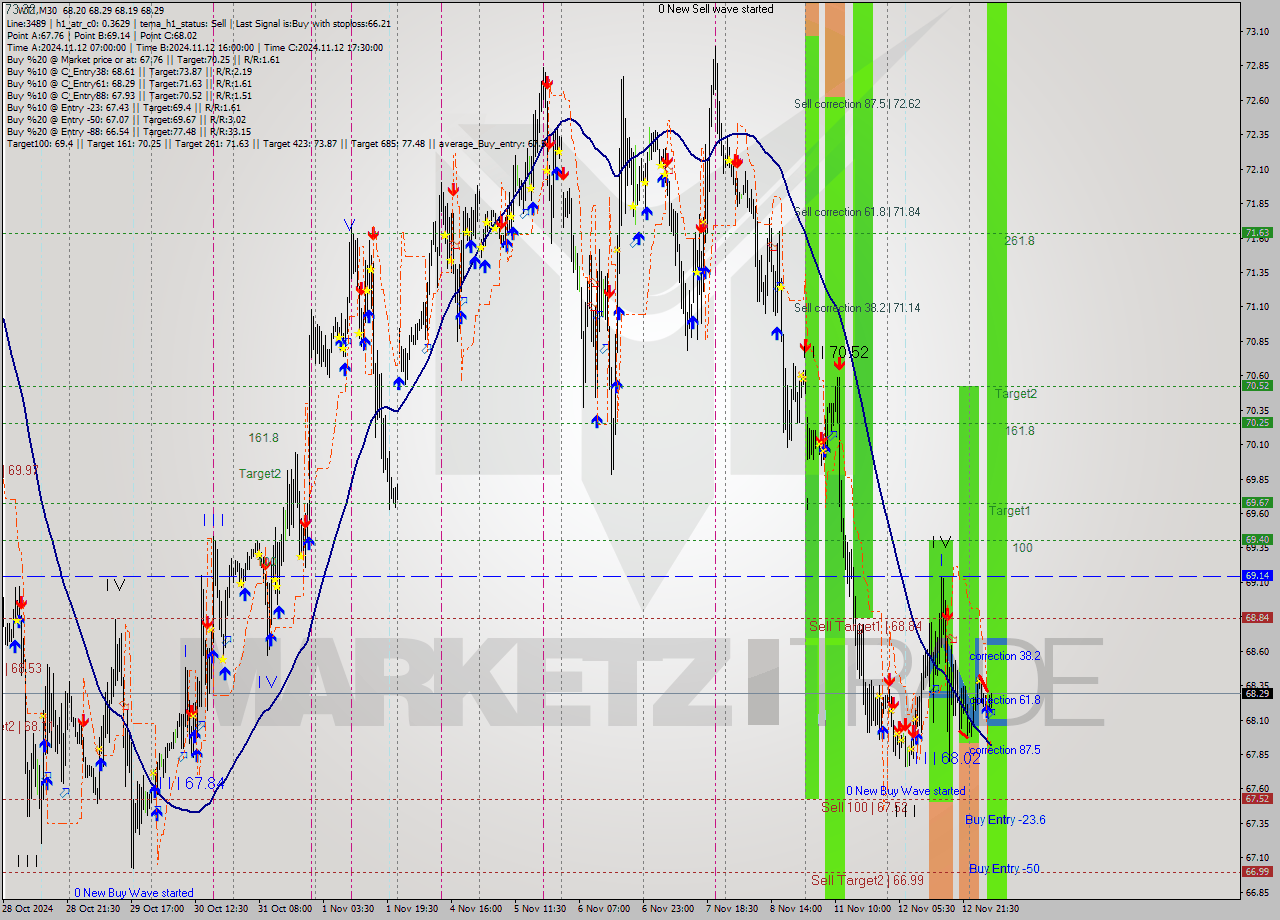
Task: Click the blue 69.14 price-axis tag
Action: [1257, 576]
